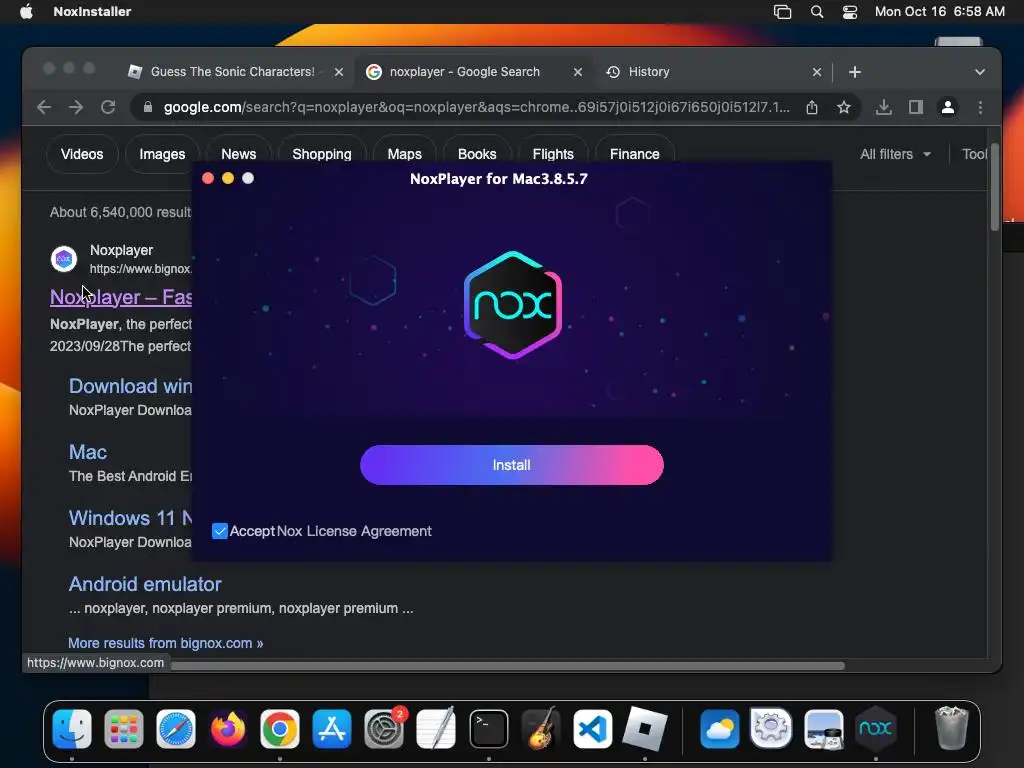Click the Install button in NoxPlayer installer
The width and height of the screenshot is (1024, 768).
click(x=511, y=465)
